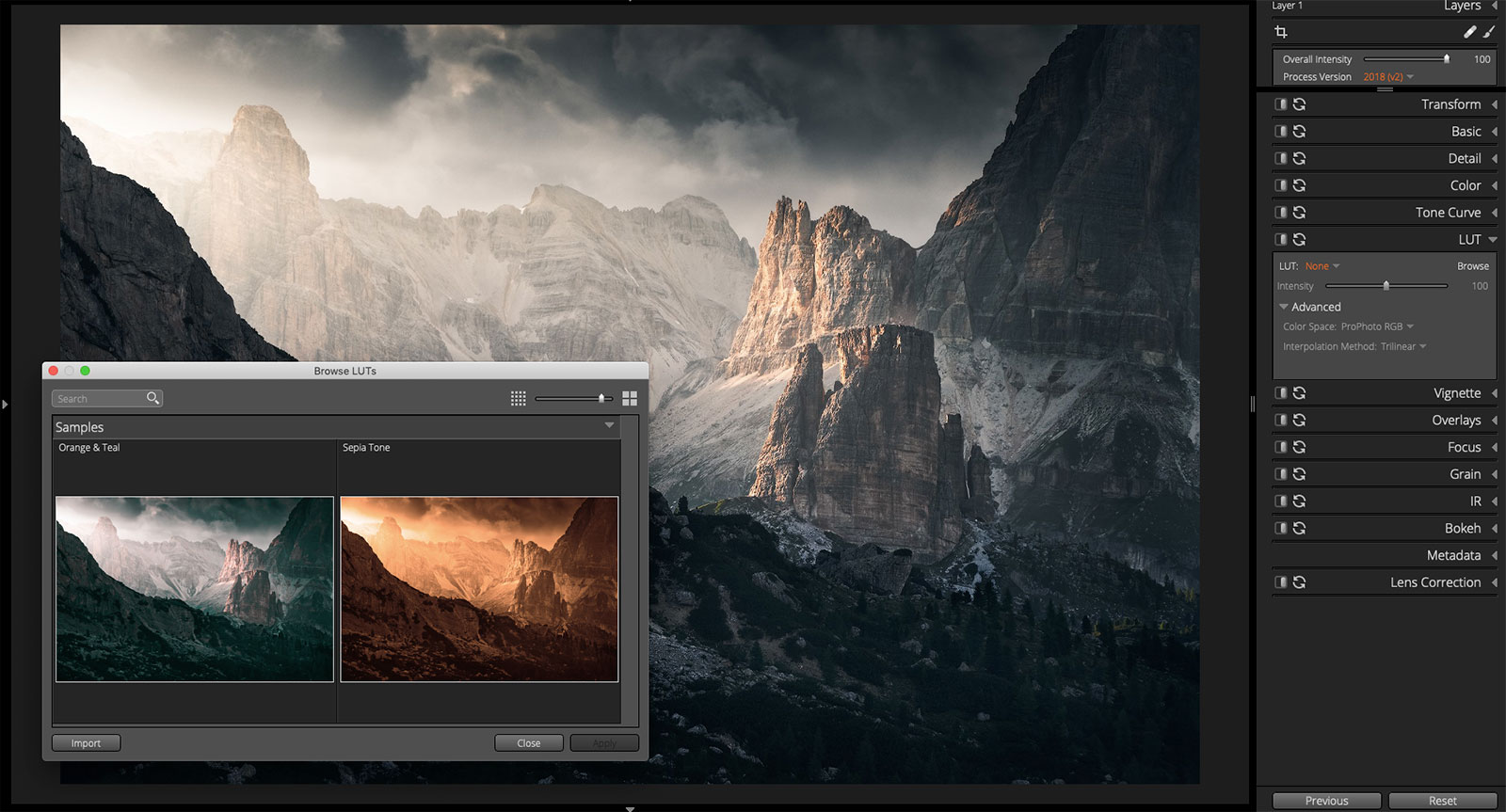Toggle the Vignette effect on or off
Screen dimensions: 1506x812
[x=1280, y=393]
